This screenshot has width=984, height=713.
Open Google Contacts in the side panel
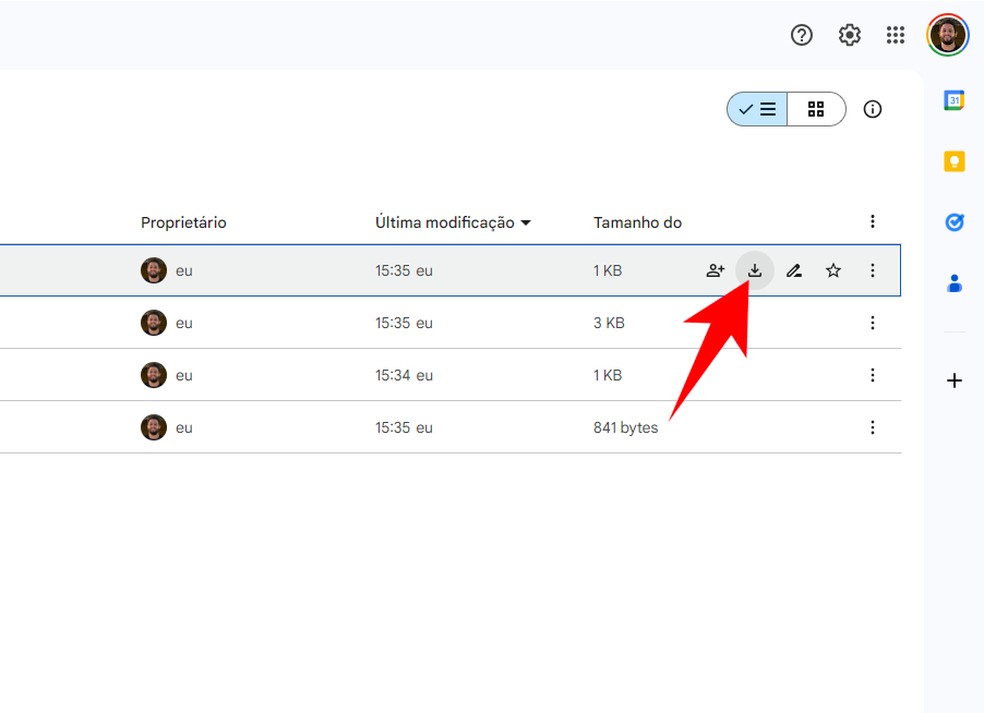(x=953, y=283)
